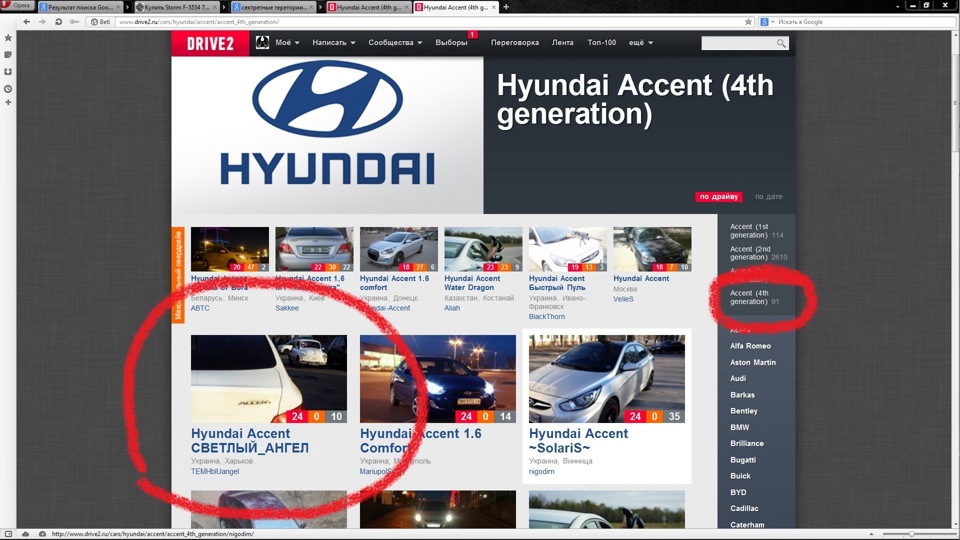960x540 pixels.
Task: Open 'Aston Martin' brand link
Action: coord(752,362)
